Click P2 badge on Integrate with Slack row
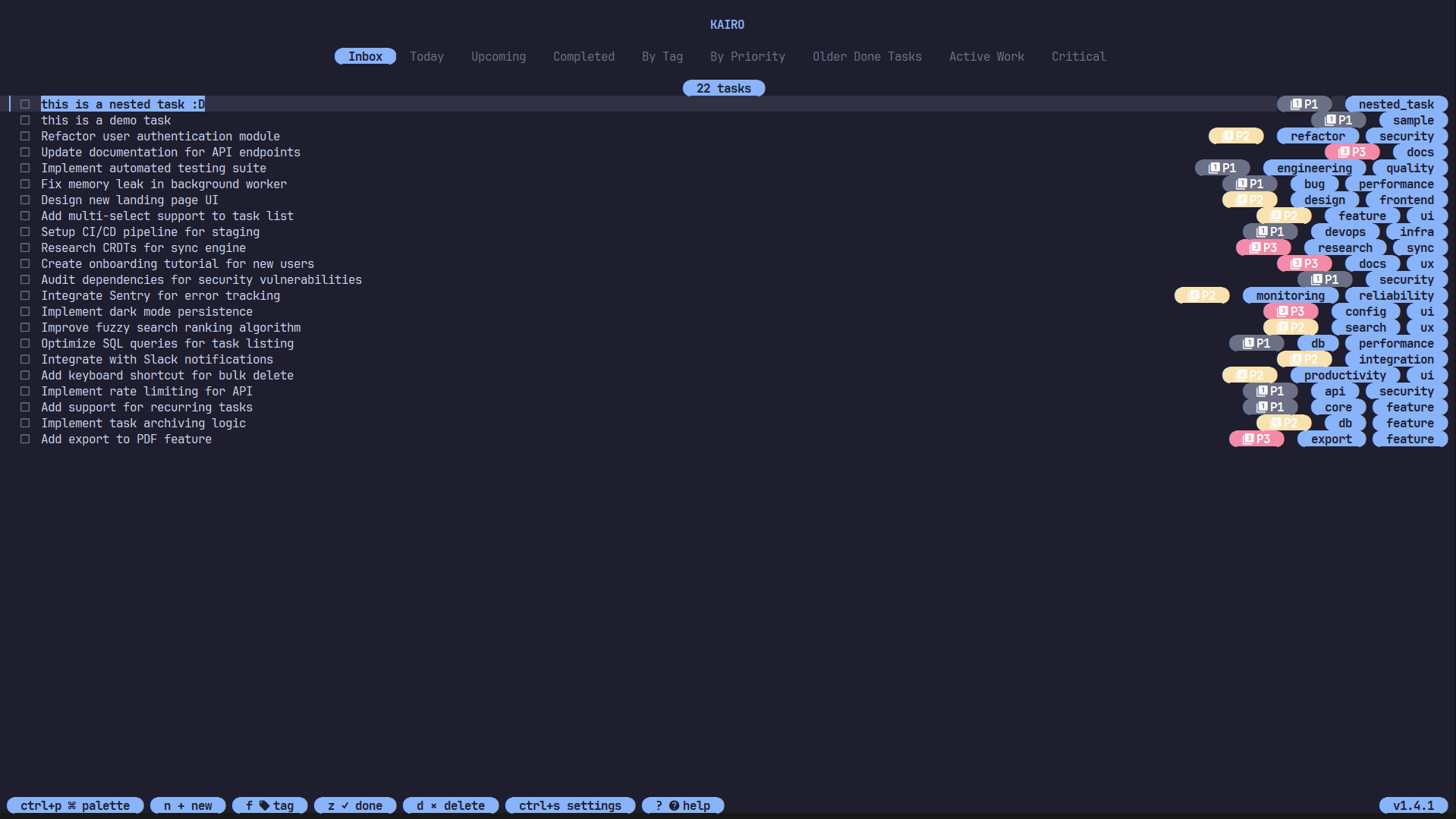 [x=1304, y=359]
